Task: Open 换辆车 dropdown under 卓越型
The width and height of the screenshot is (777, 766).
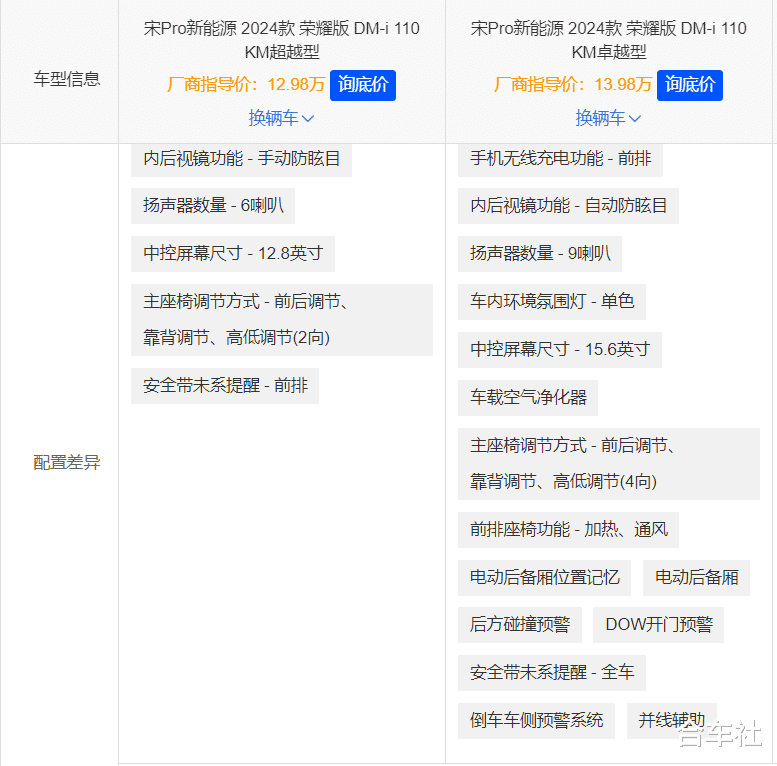Action: [608, 118]
